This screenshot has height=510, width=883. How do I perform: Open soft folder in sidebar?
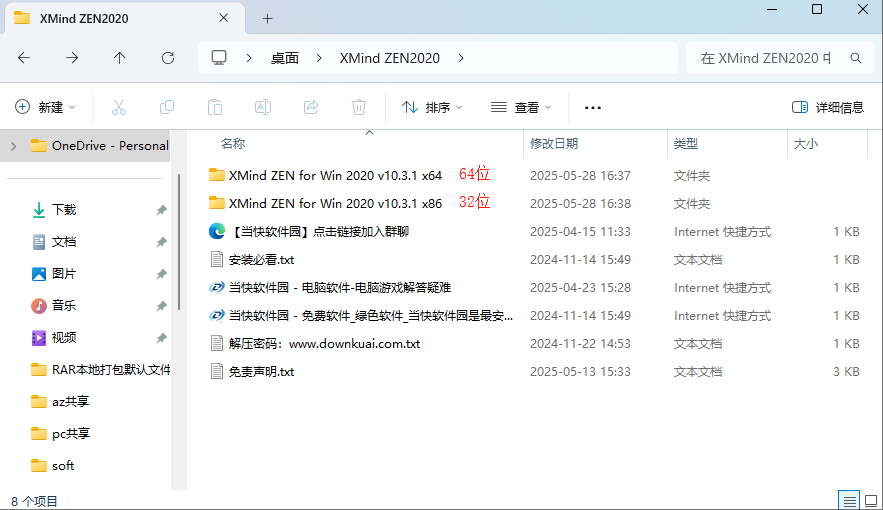[63, 466]
